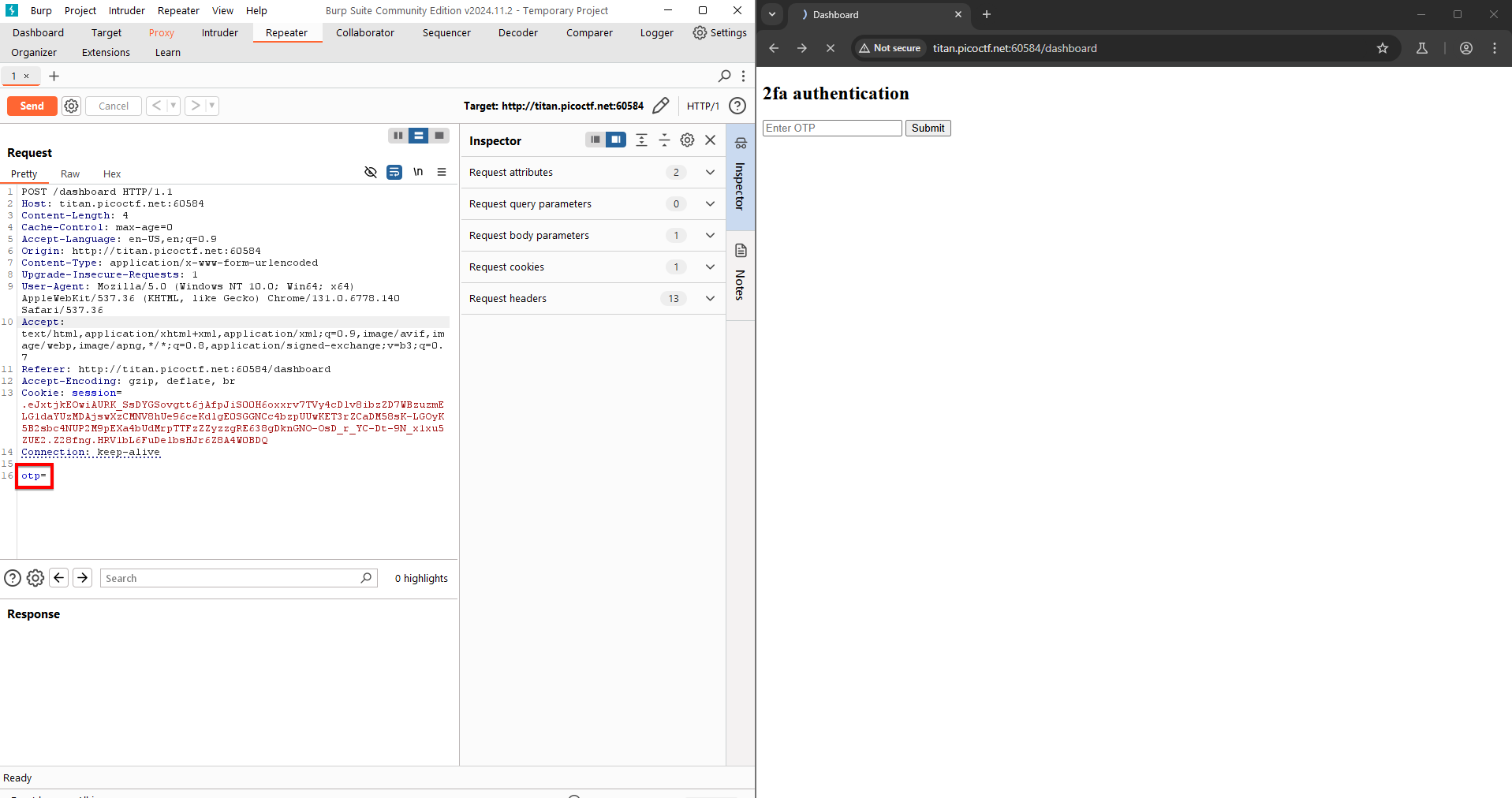Open Inspector settings gear icon
The width and height of the screenshot is (1512, 798).
pos(687,140)
